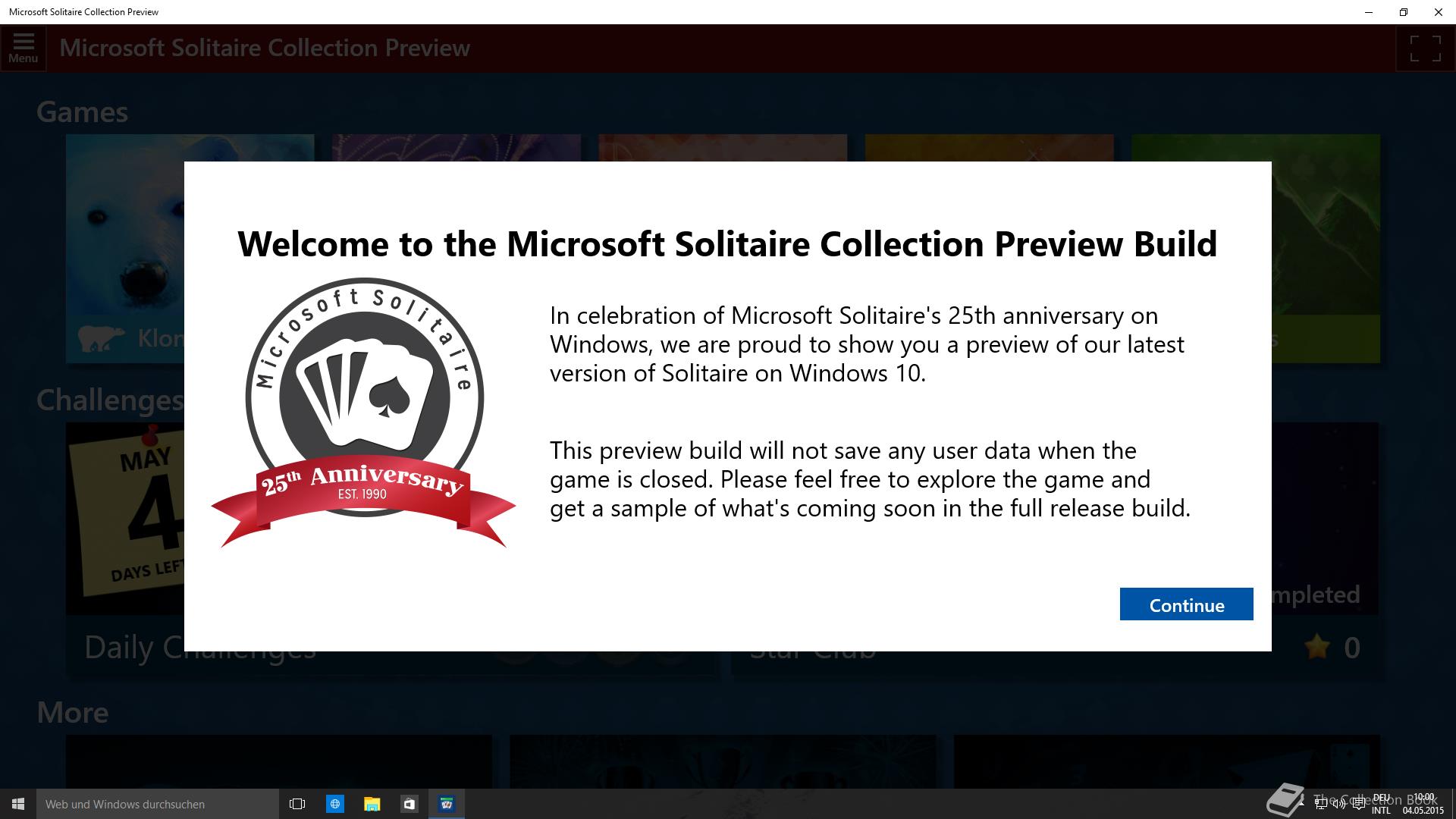Restore down the Solitaire Collection window
The image size is (1456, 819).
click(1404, 12)
